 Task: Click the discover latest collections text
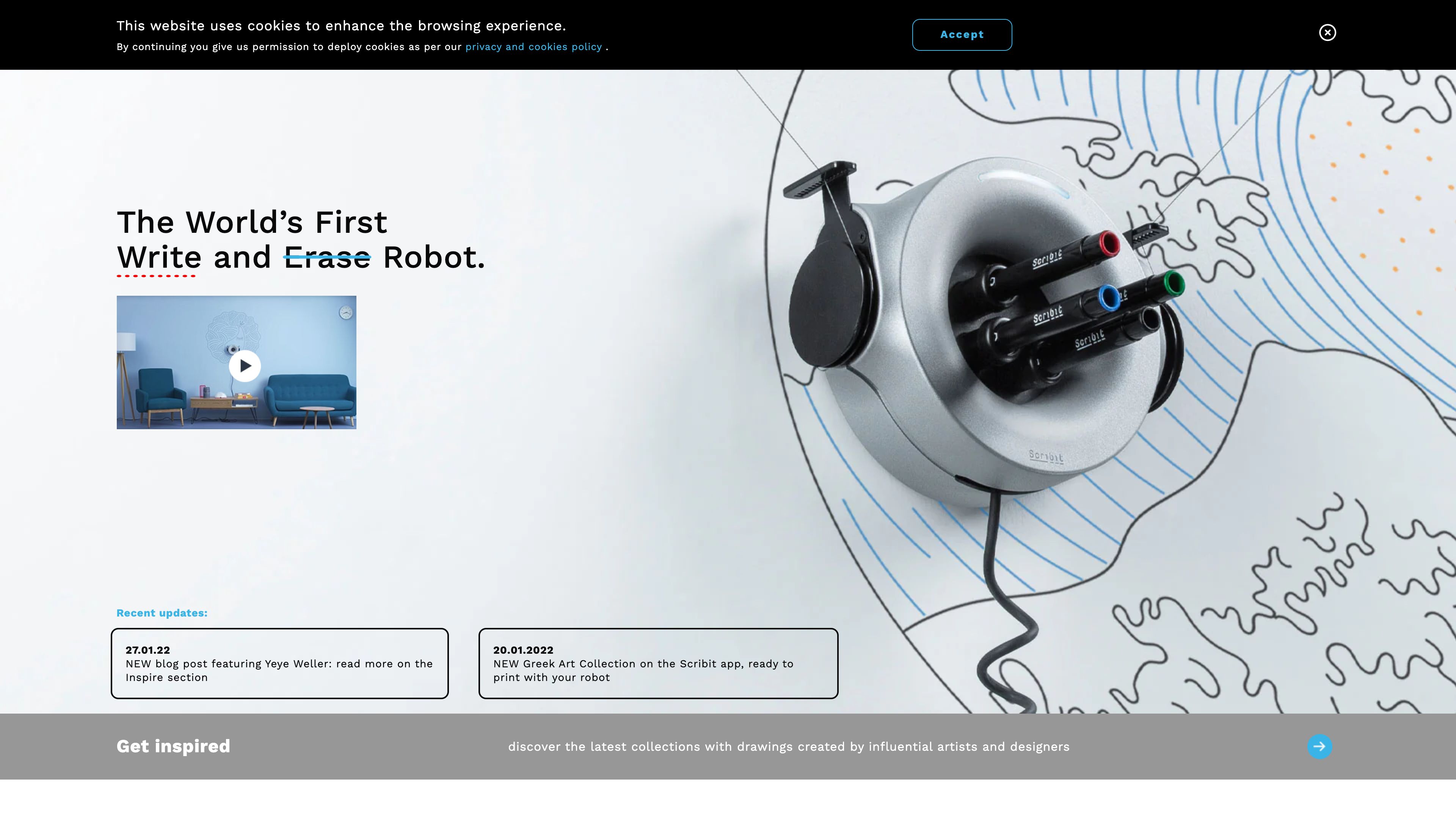coord(789,746)
